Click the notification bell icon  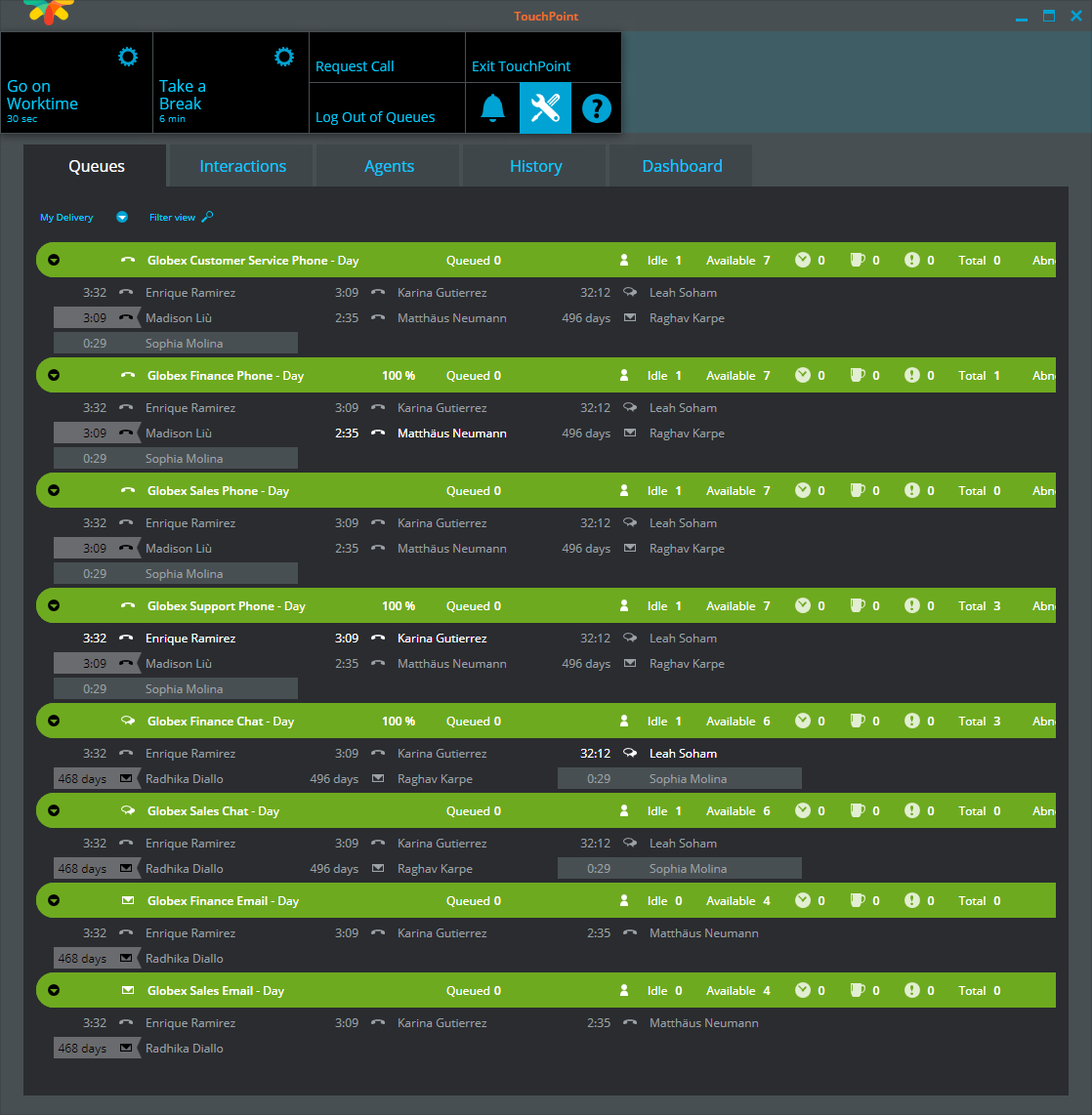pos(493,108)
